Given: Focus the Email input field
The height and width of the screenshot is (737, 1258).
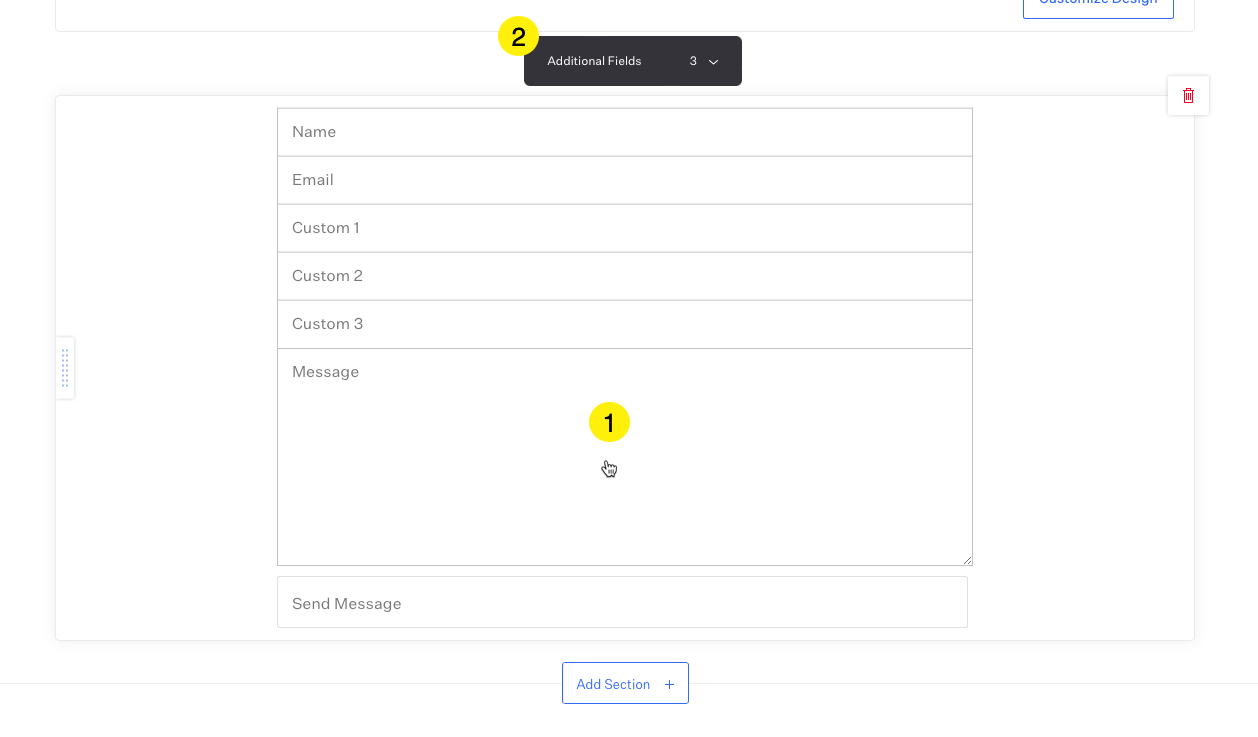Looking at the screenshot, I should (625, 180).
